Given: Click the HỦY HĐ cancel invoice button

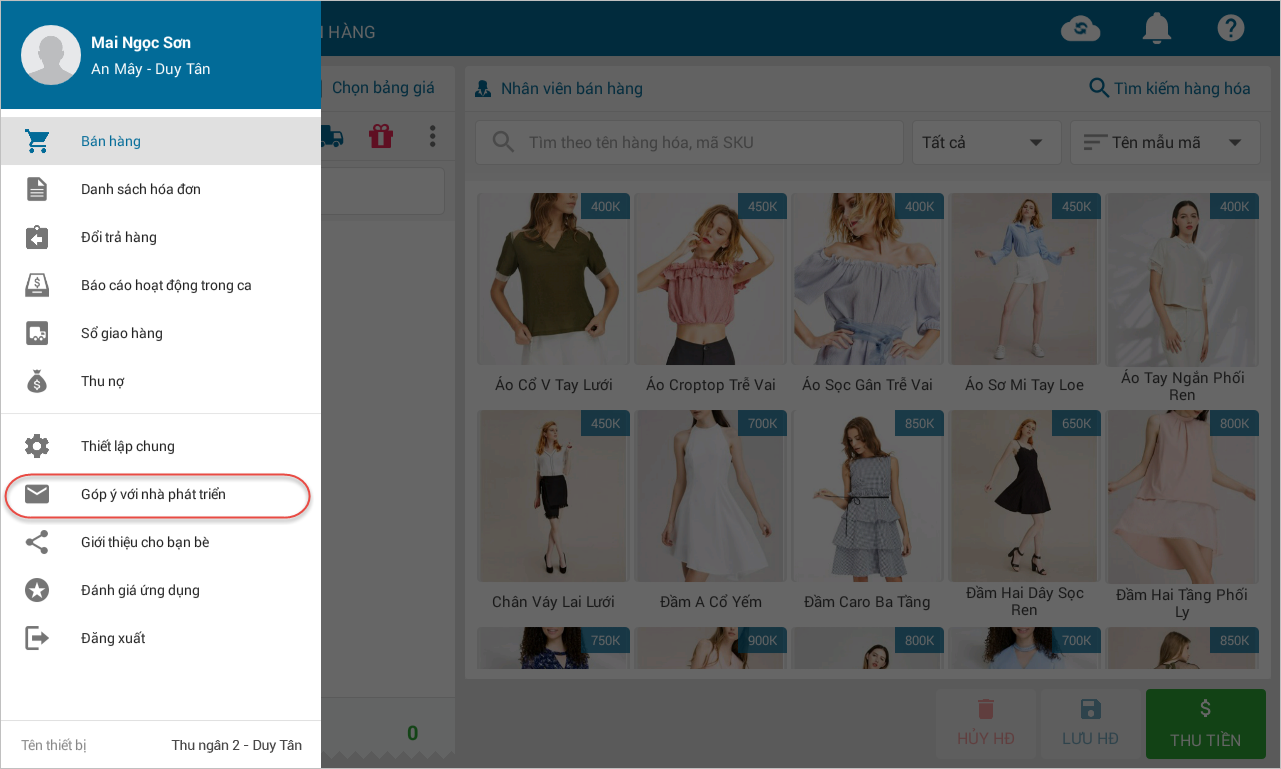Looking at the screenshot, I should pos(986,722).
